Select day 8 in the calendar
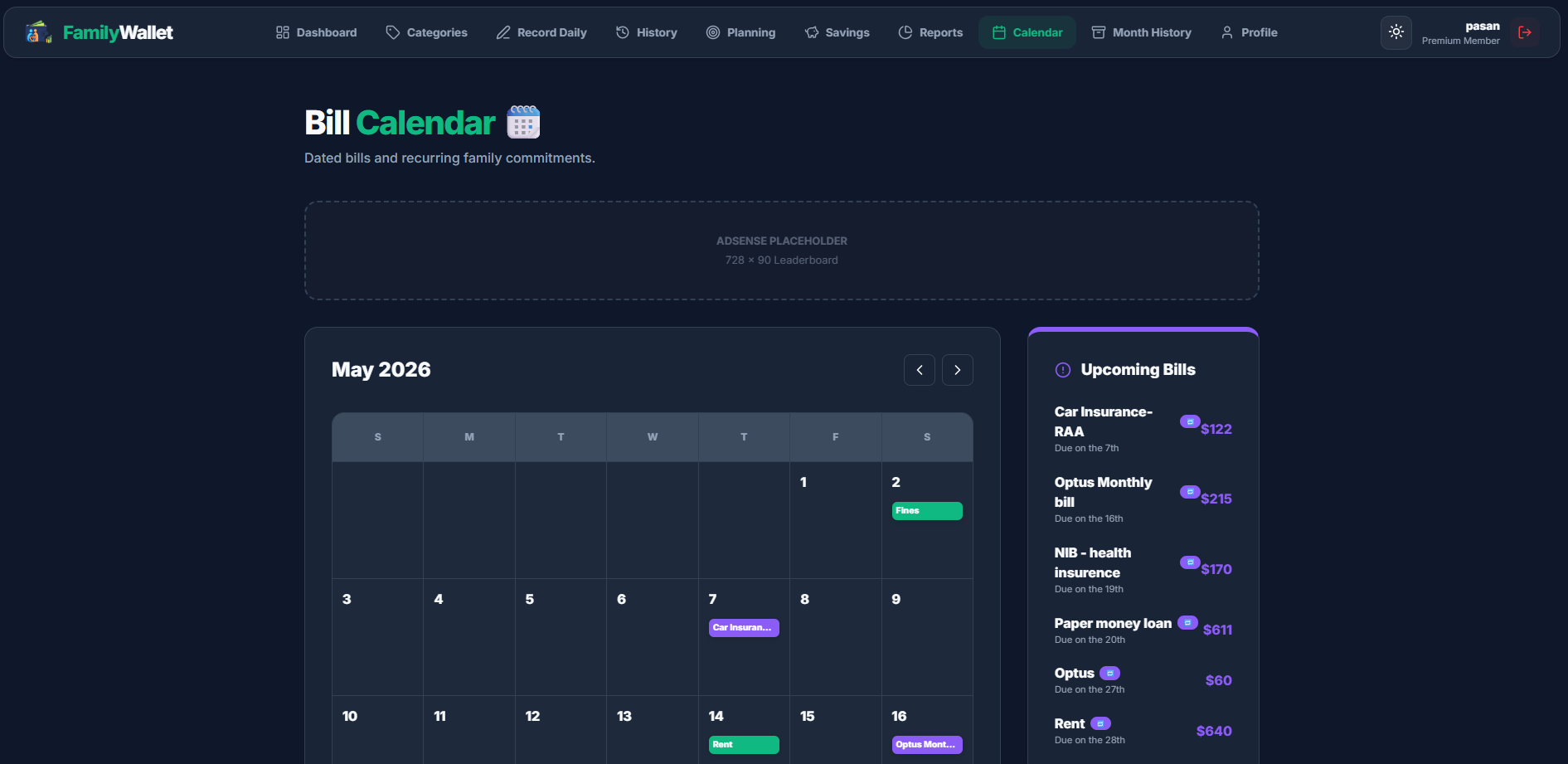 [835, 637]
